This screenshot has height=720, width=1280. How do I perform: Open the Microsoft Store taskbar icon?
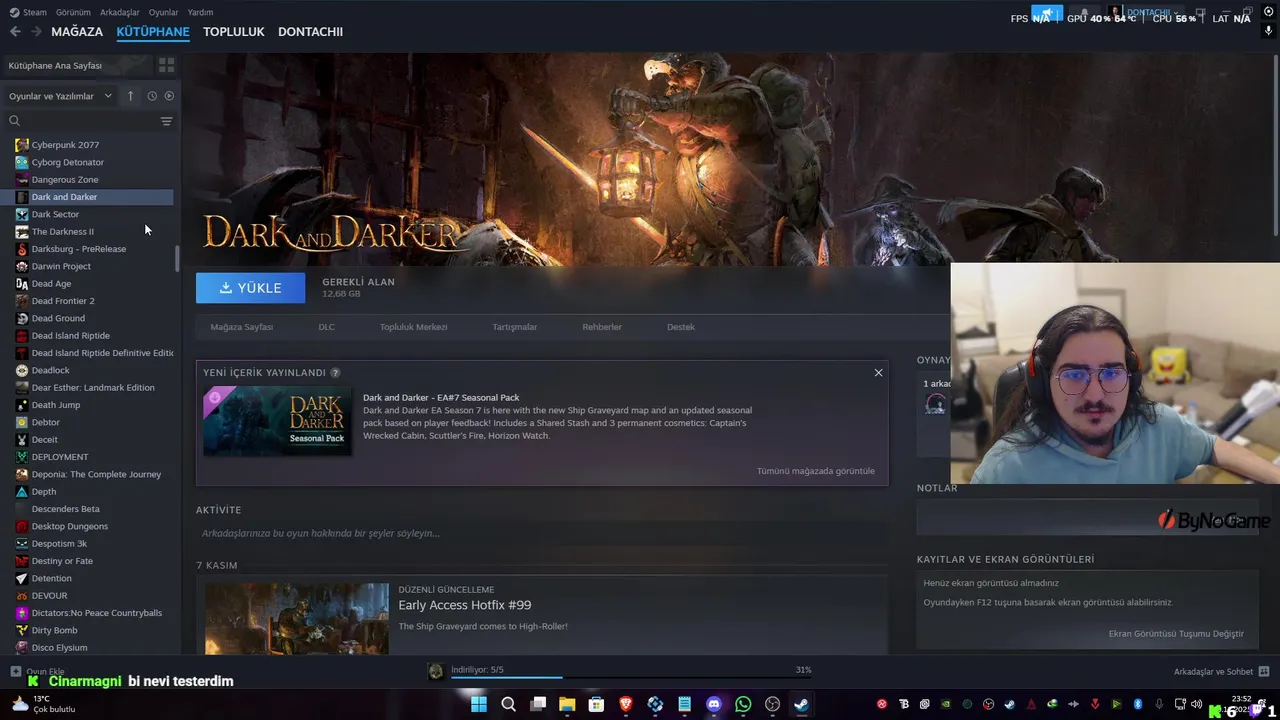[x=597, y=704]
